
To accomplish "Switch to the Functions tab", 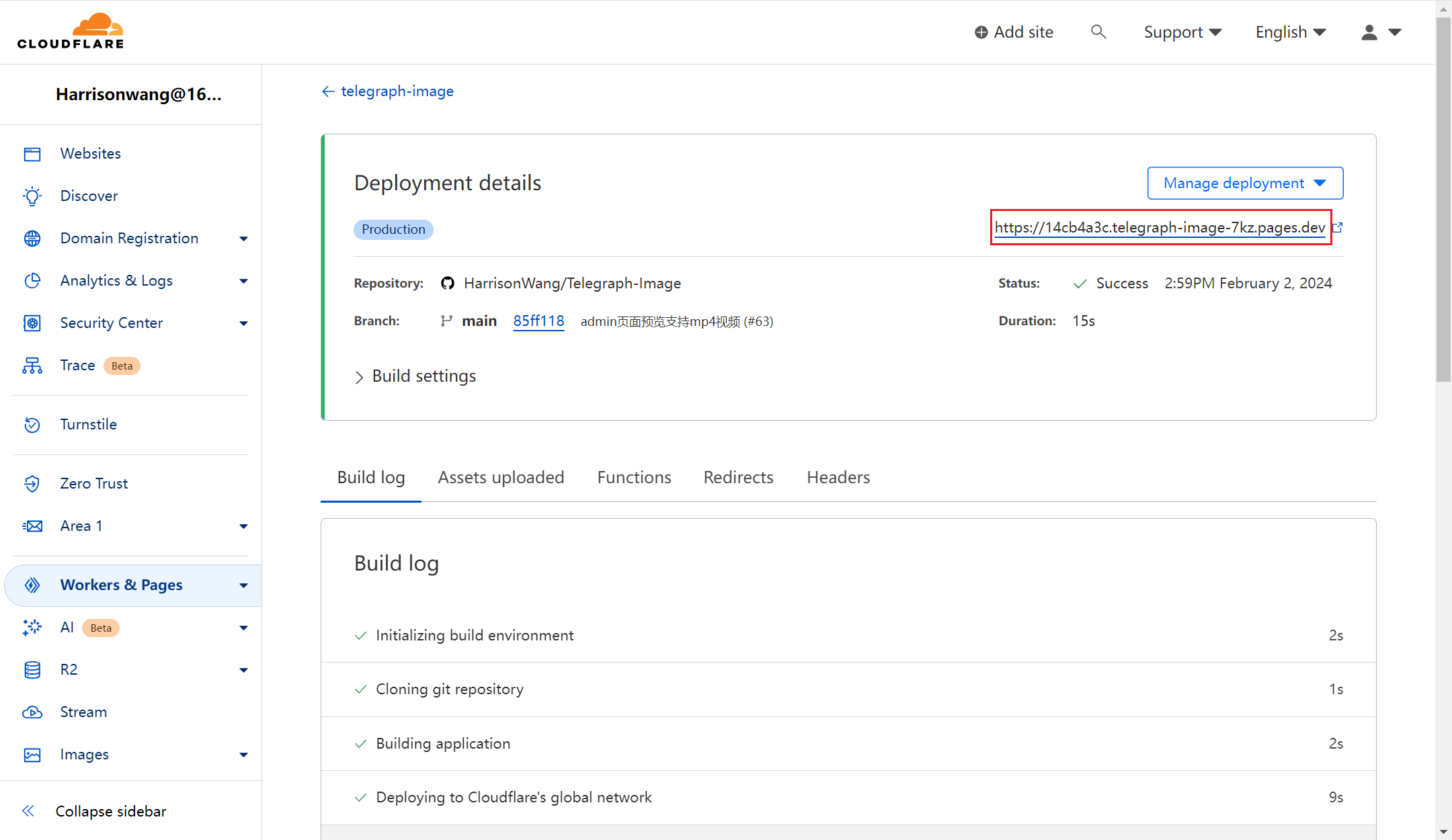I will pos(634,477).
